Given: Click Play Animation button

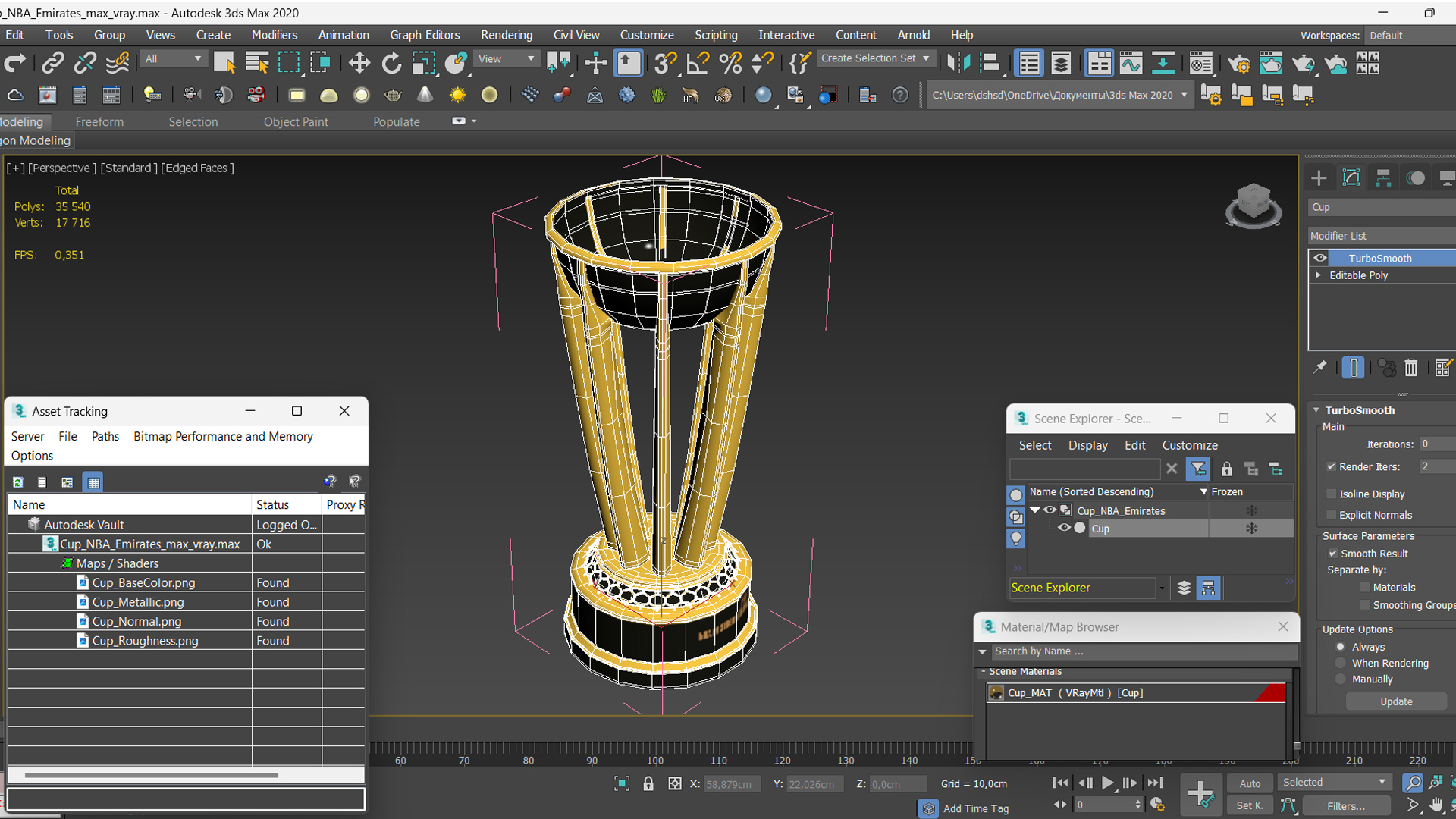Looking at the screenshot, I should point(1107,783).
